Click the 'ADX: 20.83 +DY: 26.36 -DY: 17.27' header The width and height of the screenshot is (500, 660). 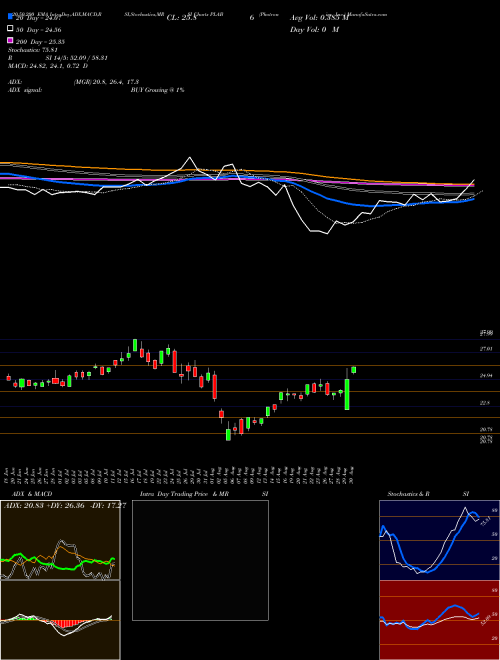65,505
